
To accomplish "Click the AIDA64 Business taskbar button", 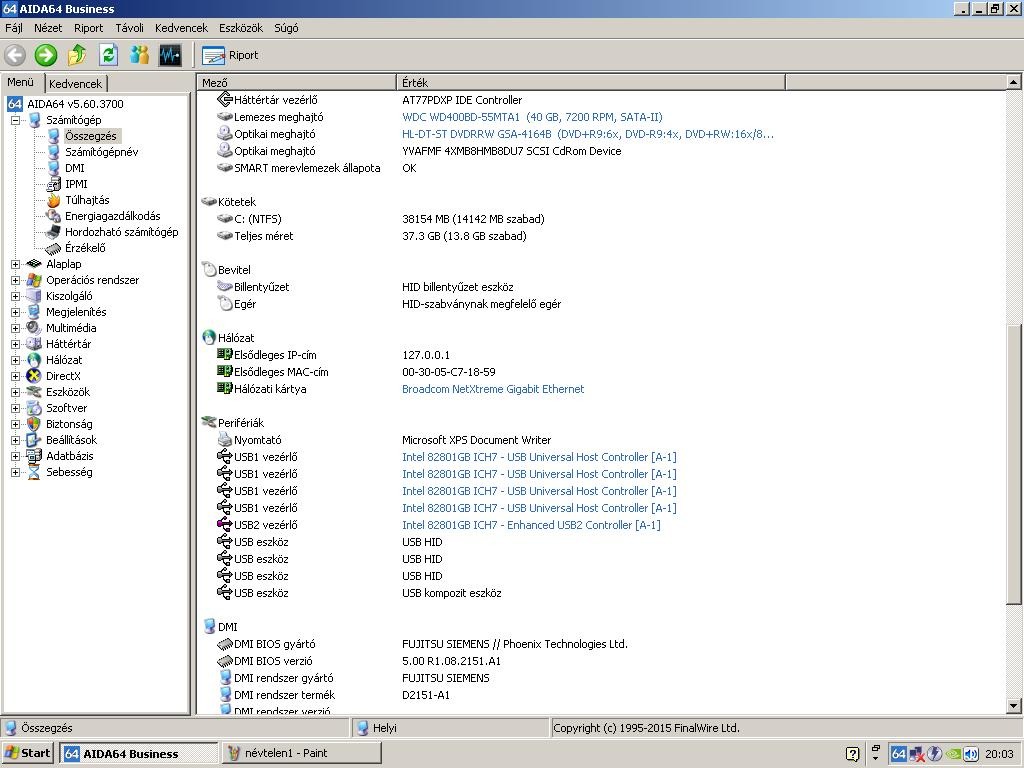I will tap(139, 753).
